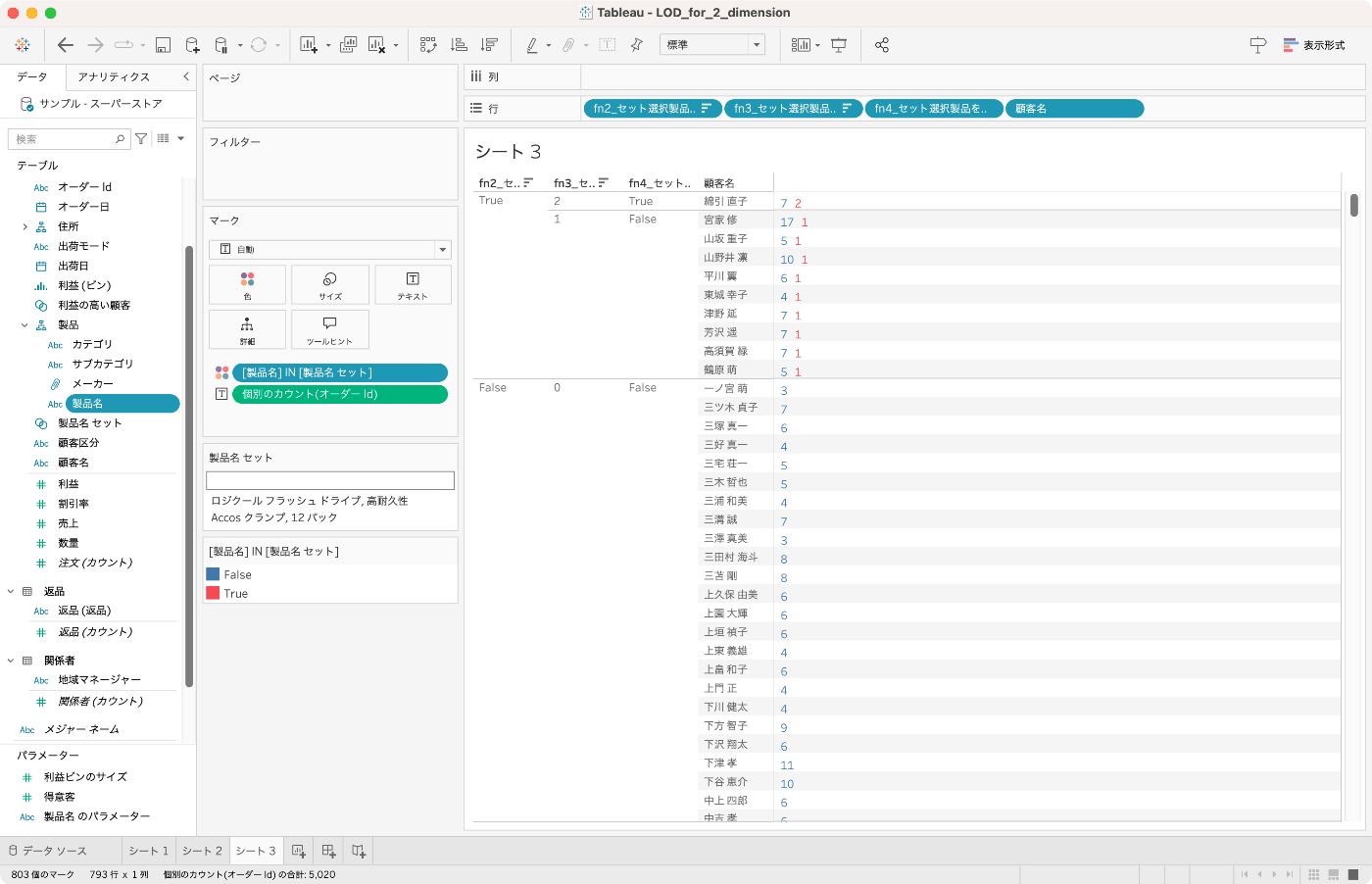
Task: Collapse the 関係者 table section
Action: pyautogui.click(x=11, y=661)
